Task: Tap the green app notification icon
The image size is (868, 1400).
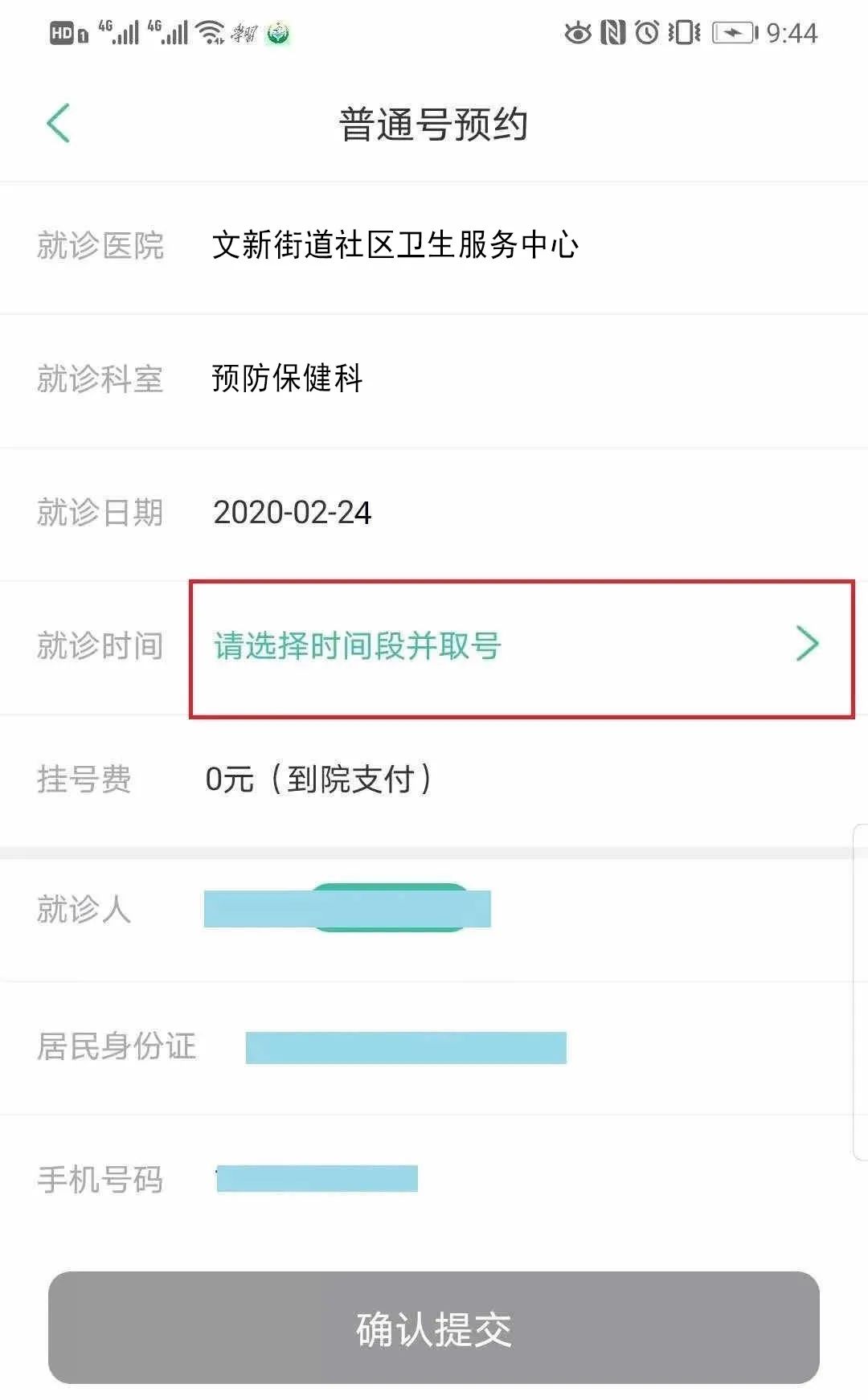Action: click(277, 34)
